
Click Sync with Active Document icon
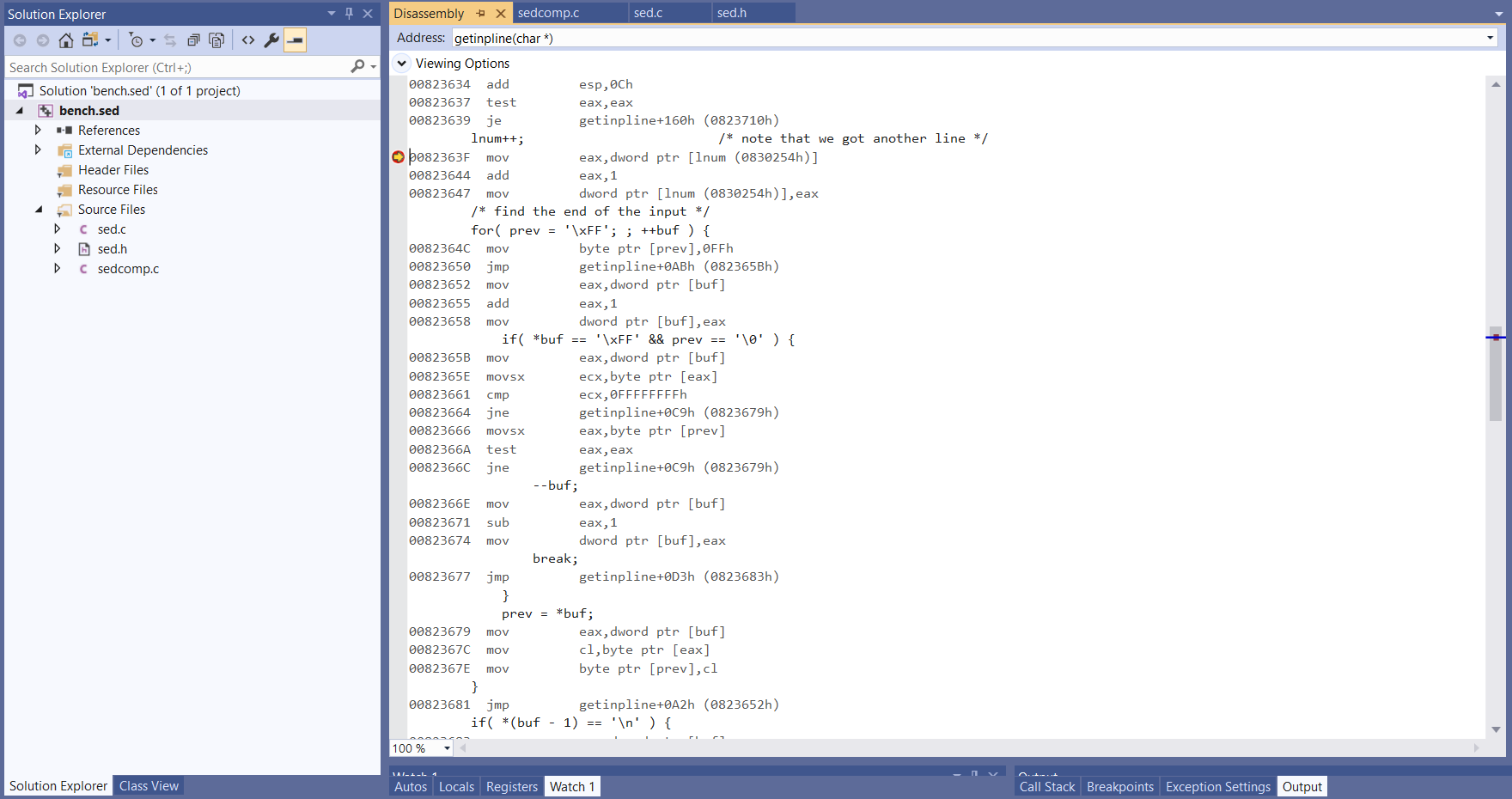169,40
